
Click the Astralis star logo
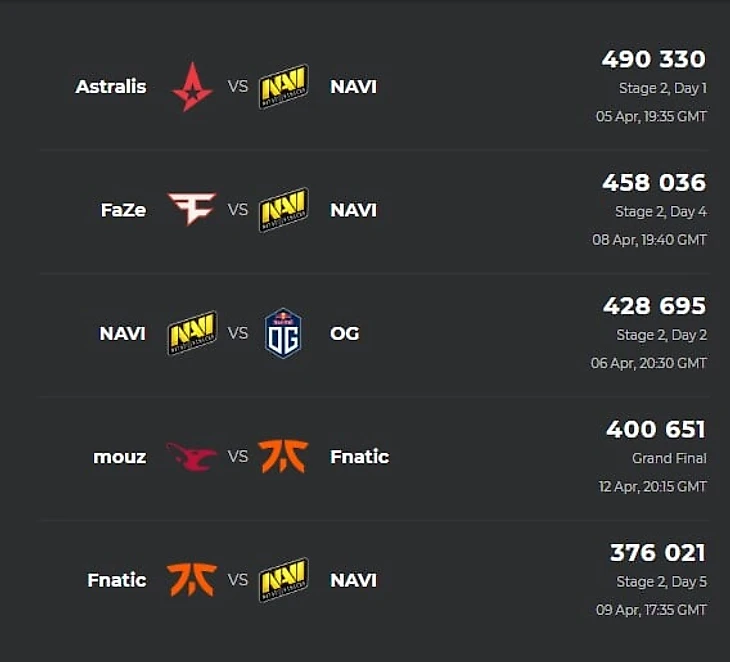pyautogui.click(x=192, y=86)
